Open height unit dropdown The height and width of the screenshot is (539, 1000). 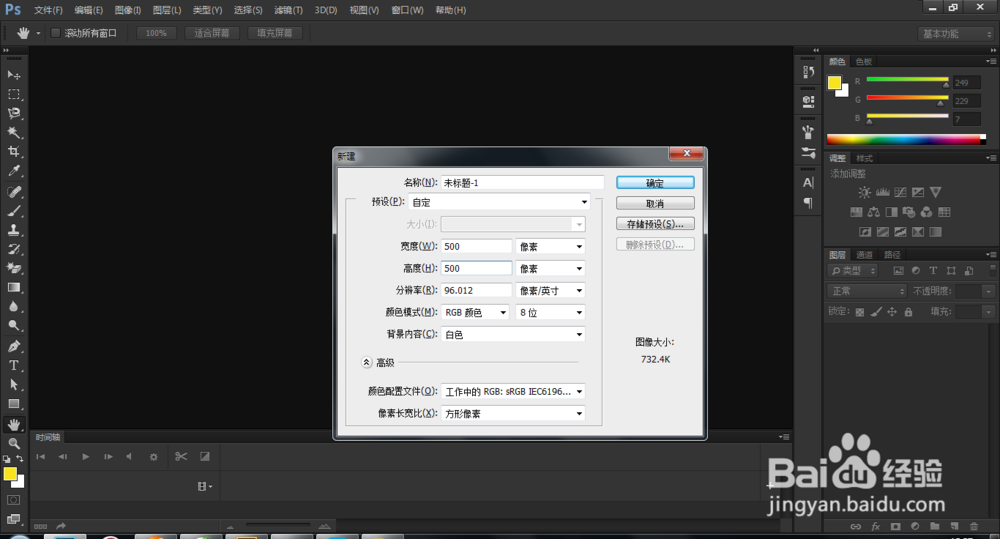550,269
